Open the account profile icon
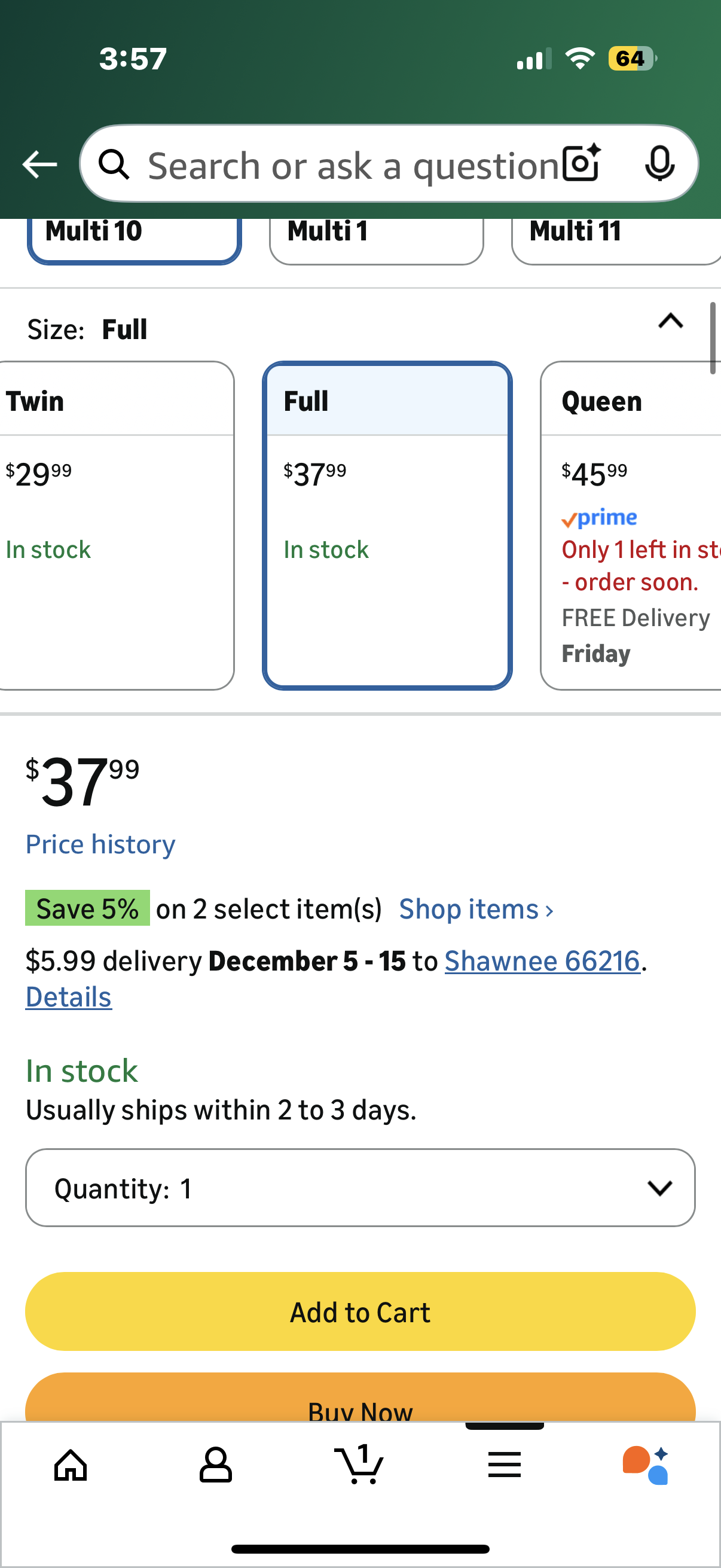 (x=215, y=1465)
